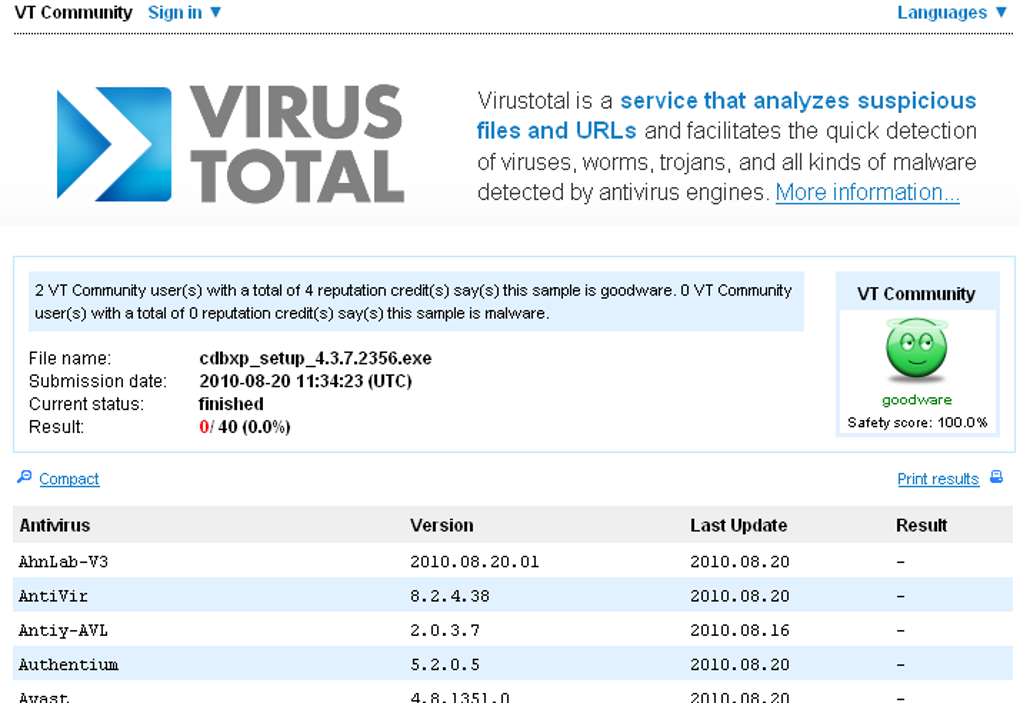
Task: Click the magnifier icon beside Compact
Action: [x=24, y=477]
